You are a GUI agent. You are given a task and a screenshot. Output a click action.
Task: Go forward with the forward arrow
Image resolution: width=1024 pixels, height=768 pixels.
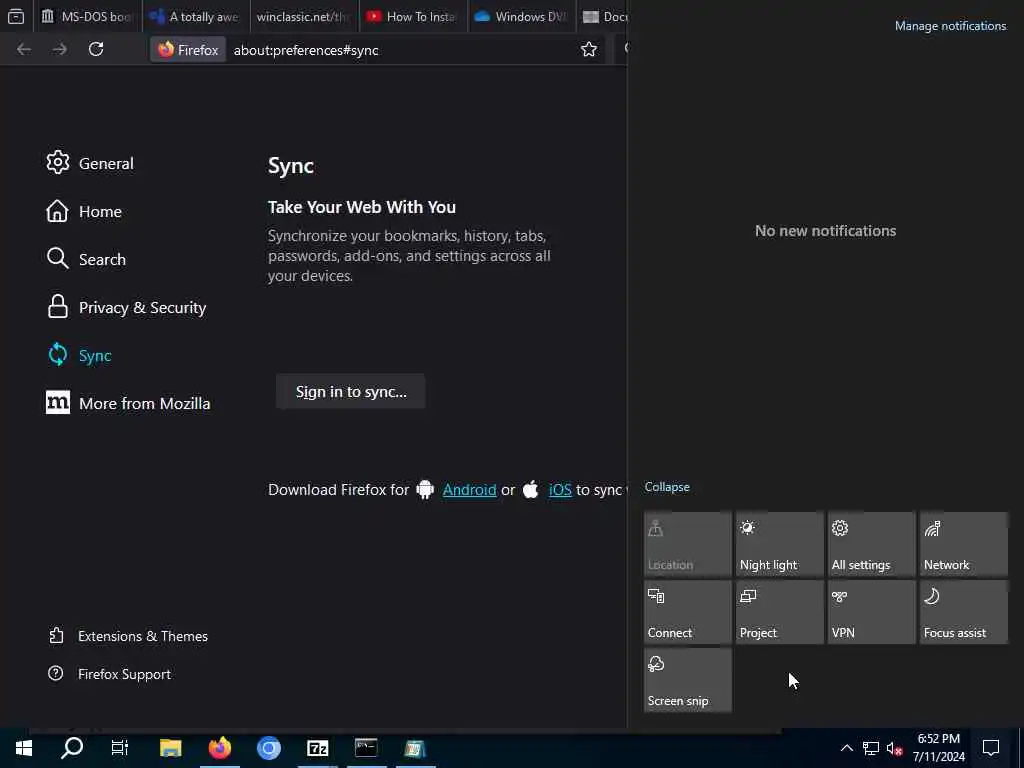(60, 50)
